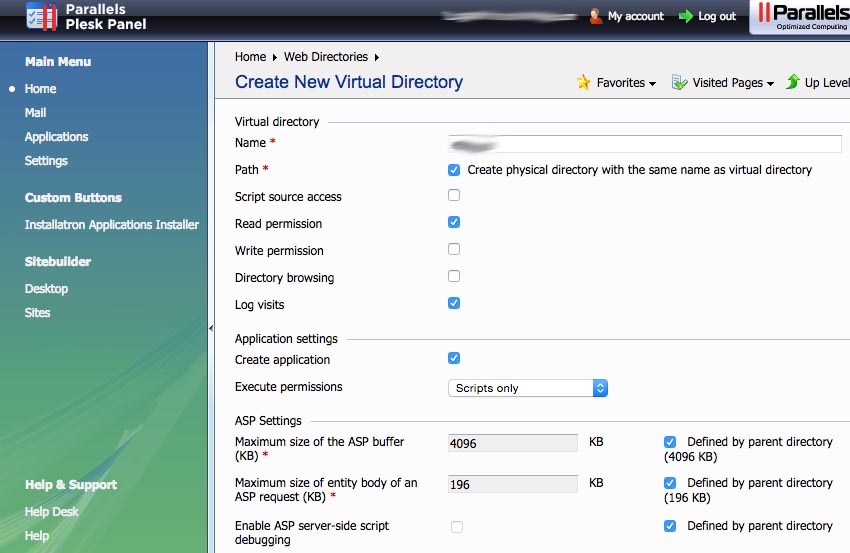Open Sitebuilder Sites
This screenshot has height=553, width=850.
click(x=37, y=312)
